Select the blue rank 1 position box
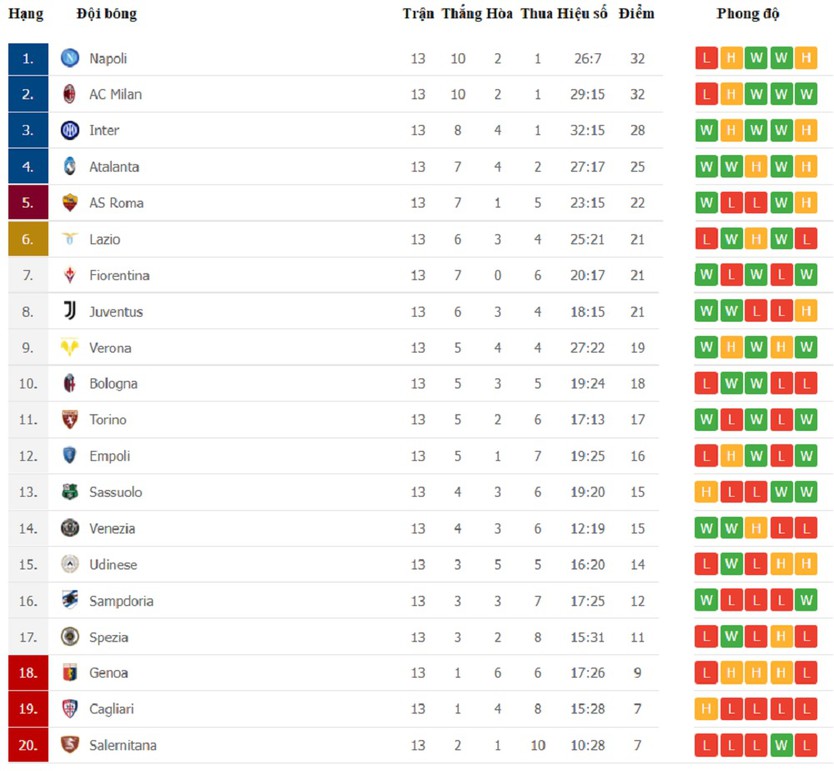Image resolution: width=834 pixels, height=771 pixels. coord(28,58)
